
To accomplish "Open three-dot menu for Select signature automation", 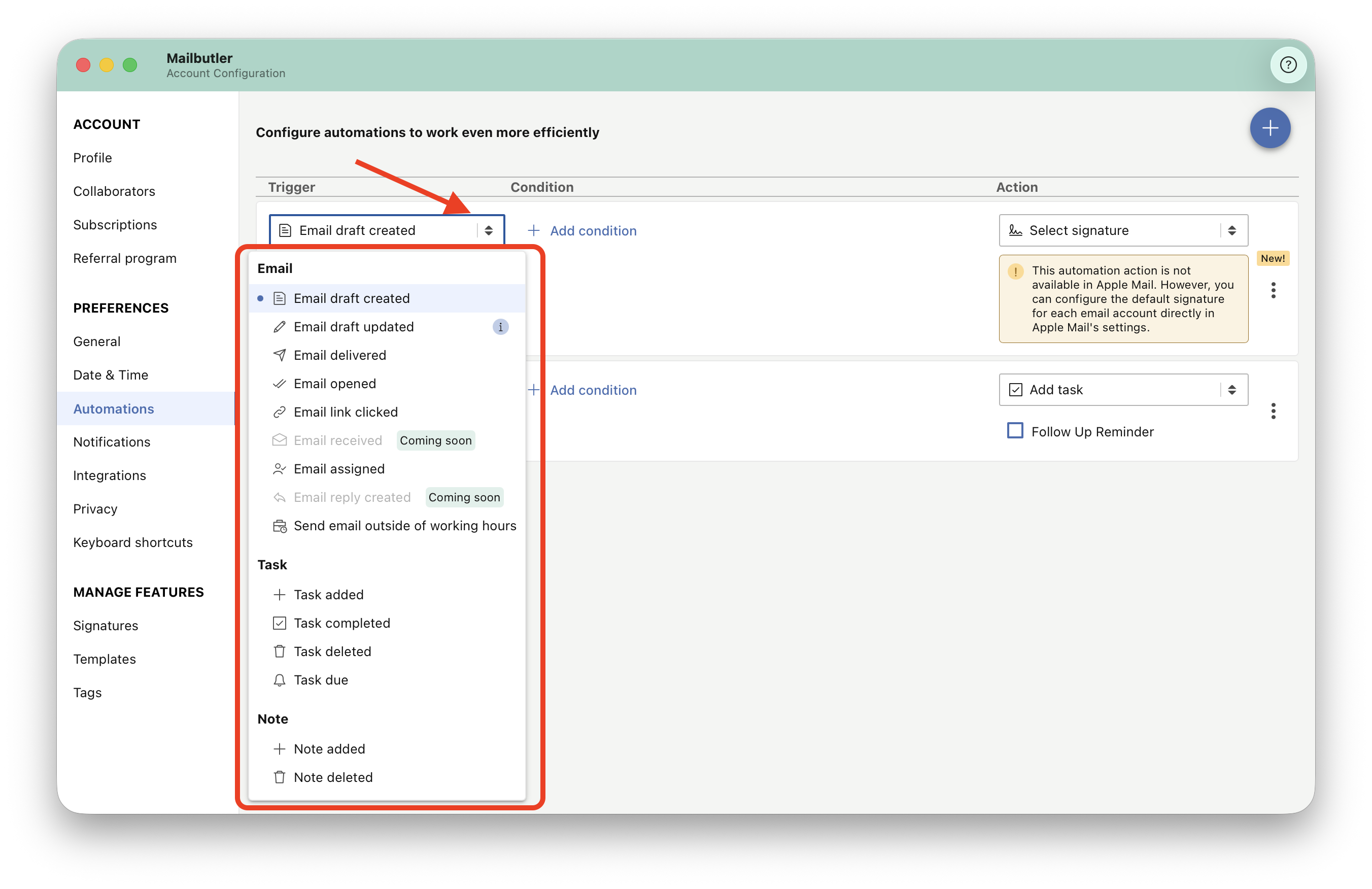I will tap(1274, 290).
